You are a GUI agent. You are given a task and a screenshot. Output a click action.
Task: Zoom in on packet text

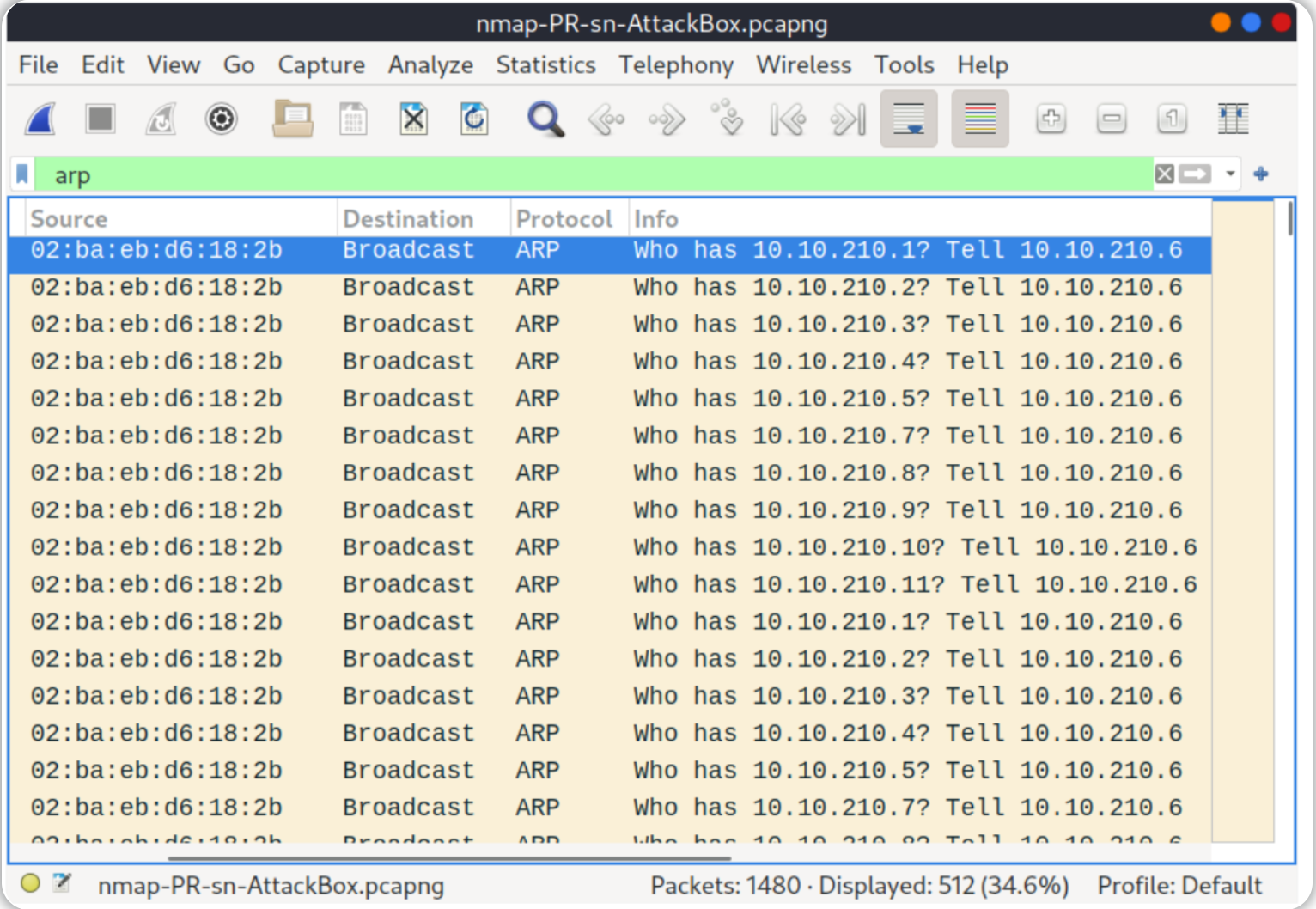tap(1051, 119)
